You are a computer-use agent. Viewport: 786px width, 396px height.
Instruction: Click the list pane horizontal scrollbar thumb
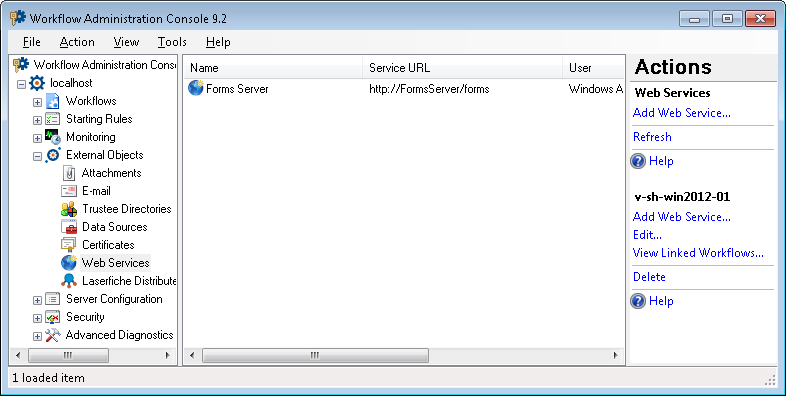[x=315, y=355]
